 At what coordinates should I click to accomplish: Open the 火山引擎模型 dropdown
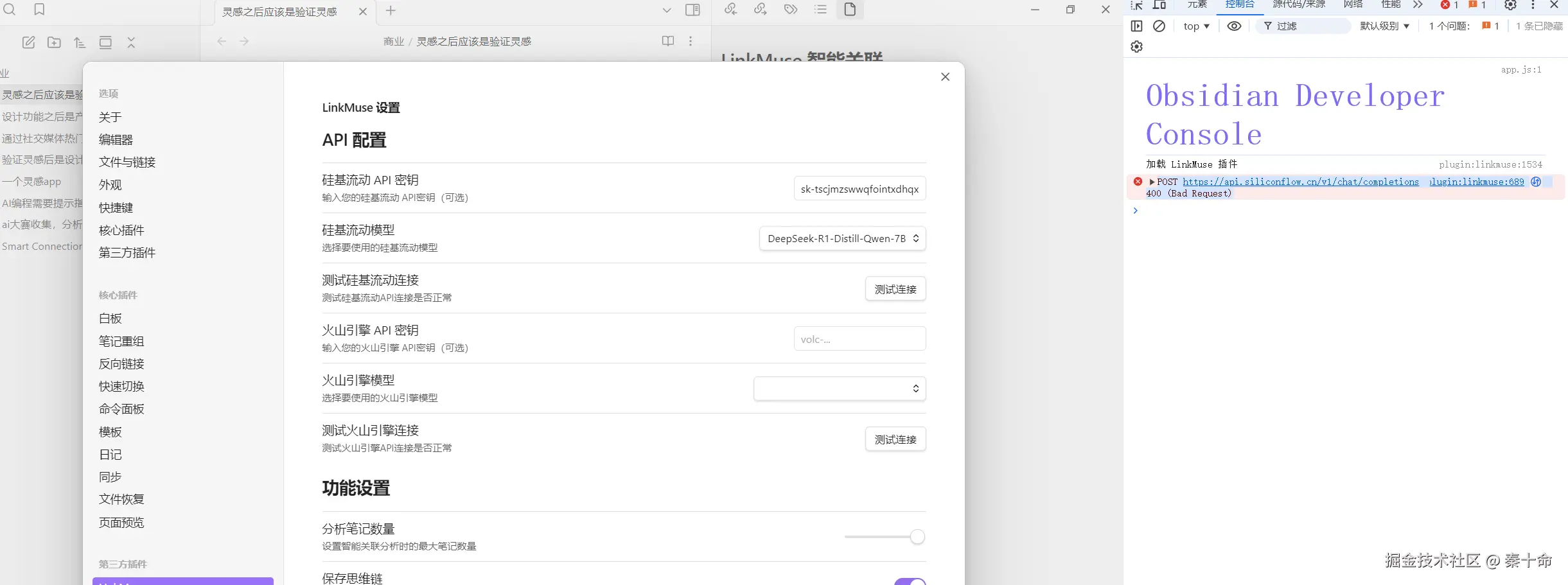(x=840, y=389)
